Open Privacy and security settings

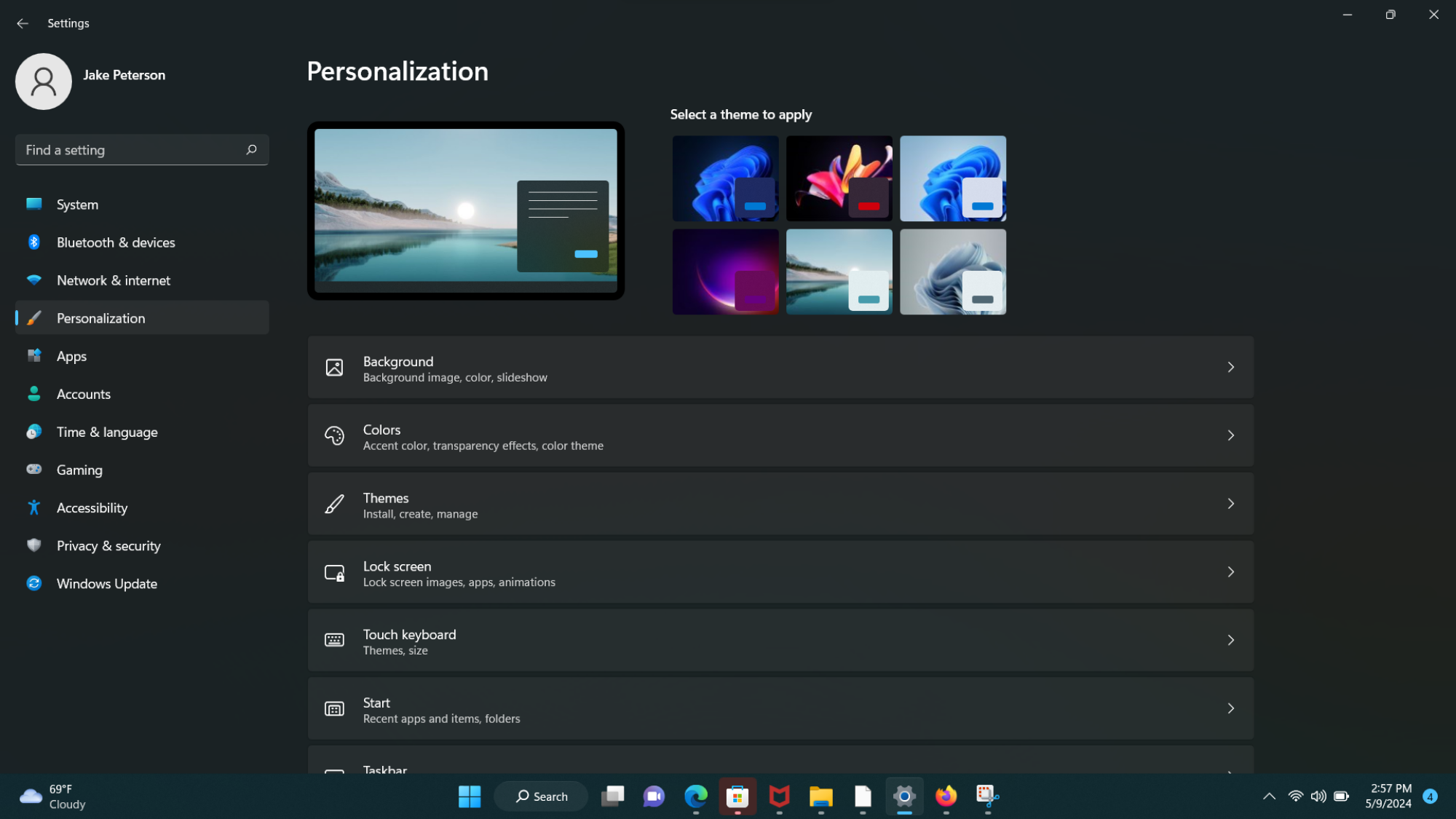pyautogui.click(x=108, y=545)
